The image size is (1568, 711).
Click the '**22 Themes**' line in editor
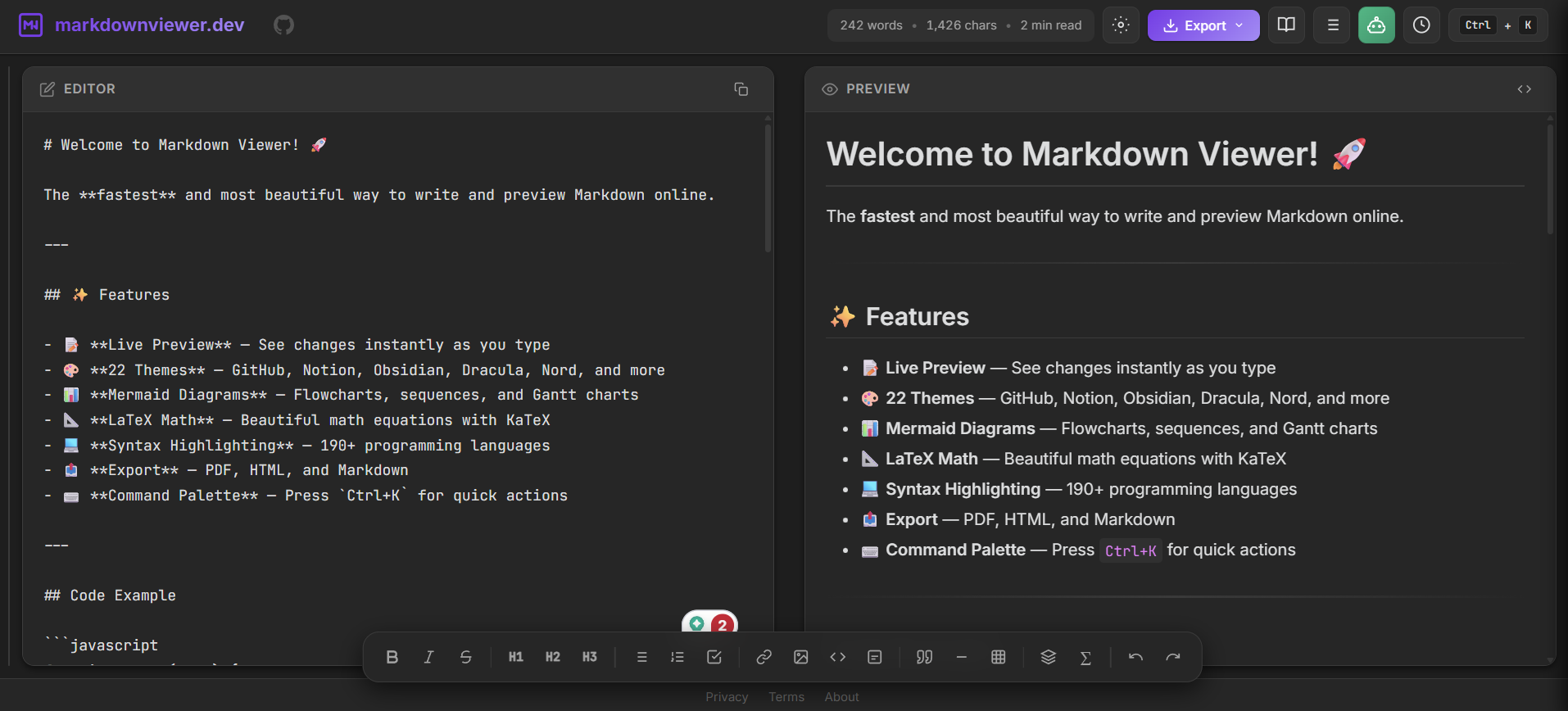point(354,370)
